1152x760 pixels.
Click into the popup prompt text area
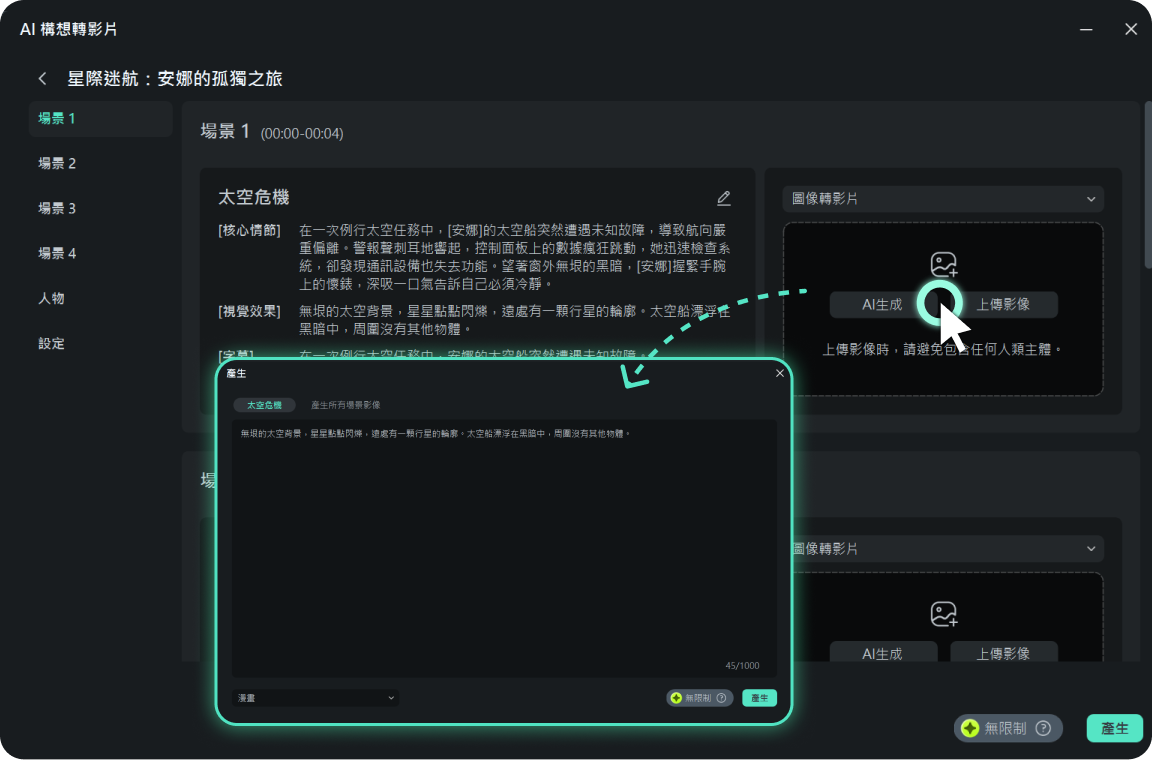click(x=504, y=548)
